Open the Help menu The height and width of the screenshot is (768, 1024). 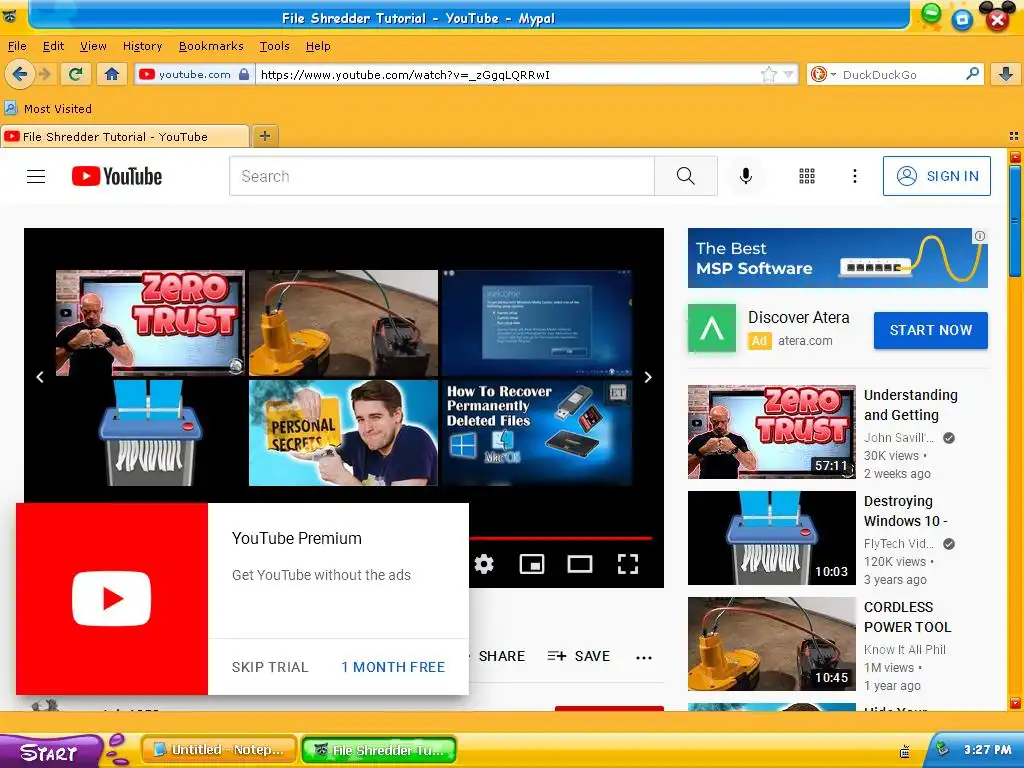pyautogui.click(x=318, y=46)
